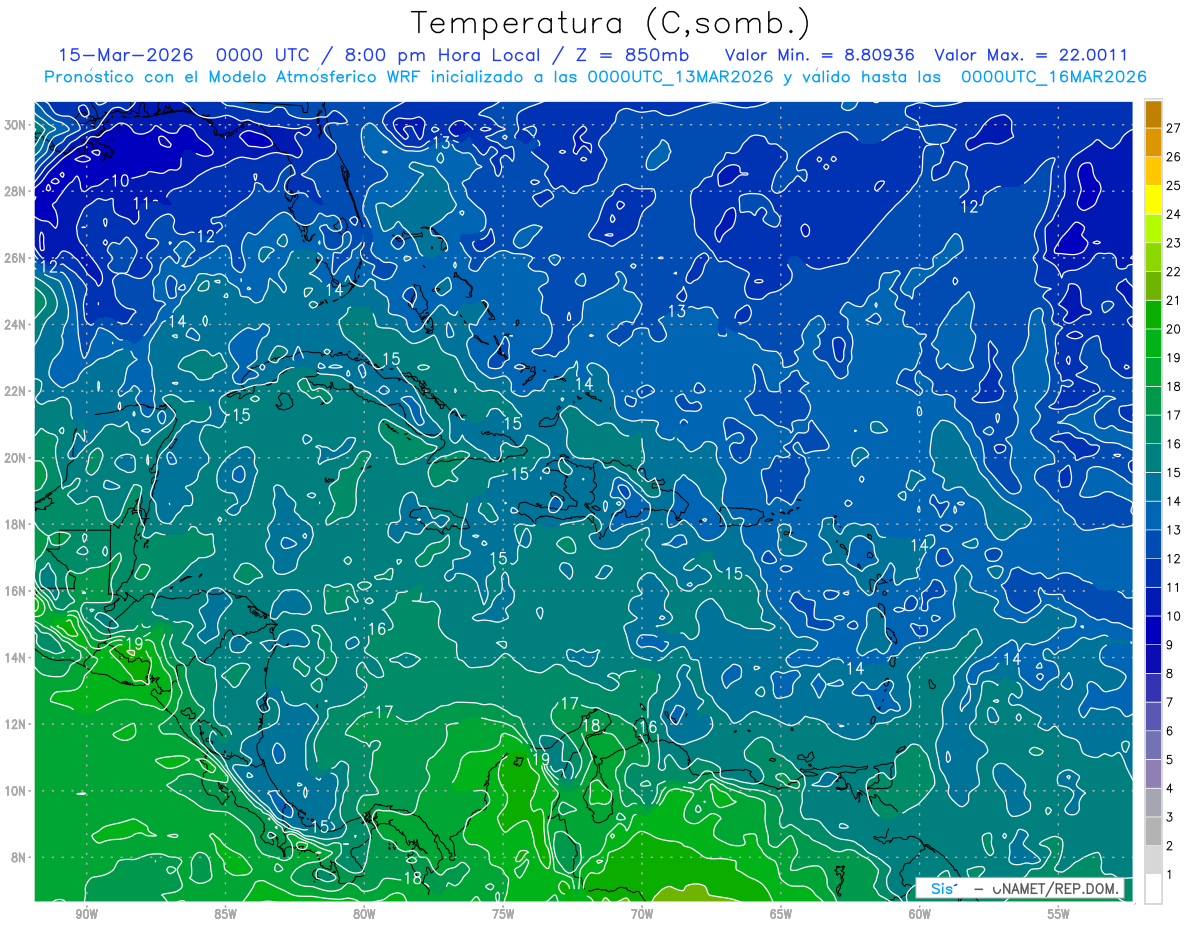Click the title 'Temperatura (C,somb.)'
This screenshot has height=927, width=1200.
(611, 23)
